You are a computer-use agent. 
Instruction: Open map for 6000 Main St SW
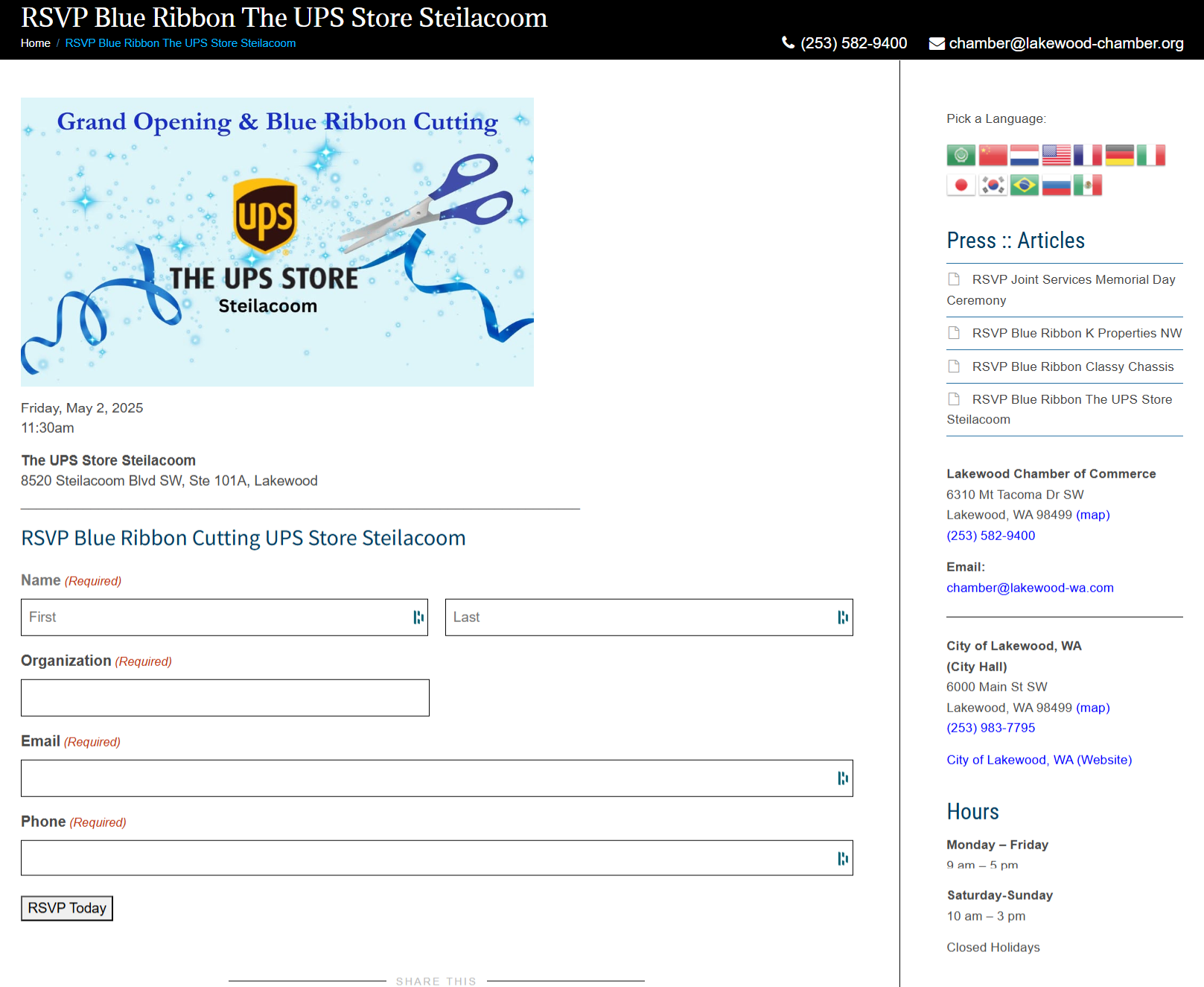pos(1092,708)
